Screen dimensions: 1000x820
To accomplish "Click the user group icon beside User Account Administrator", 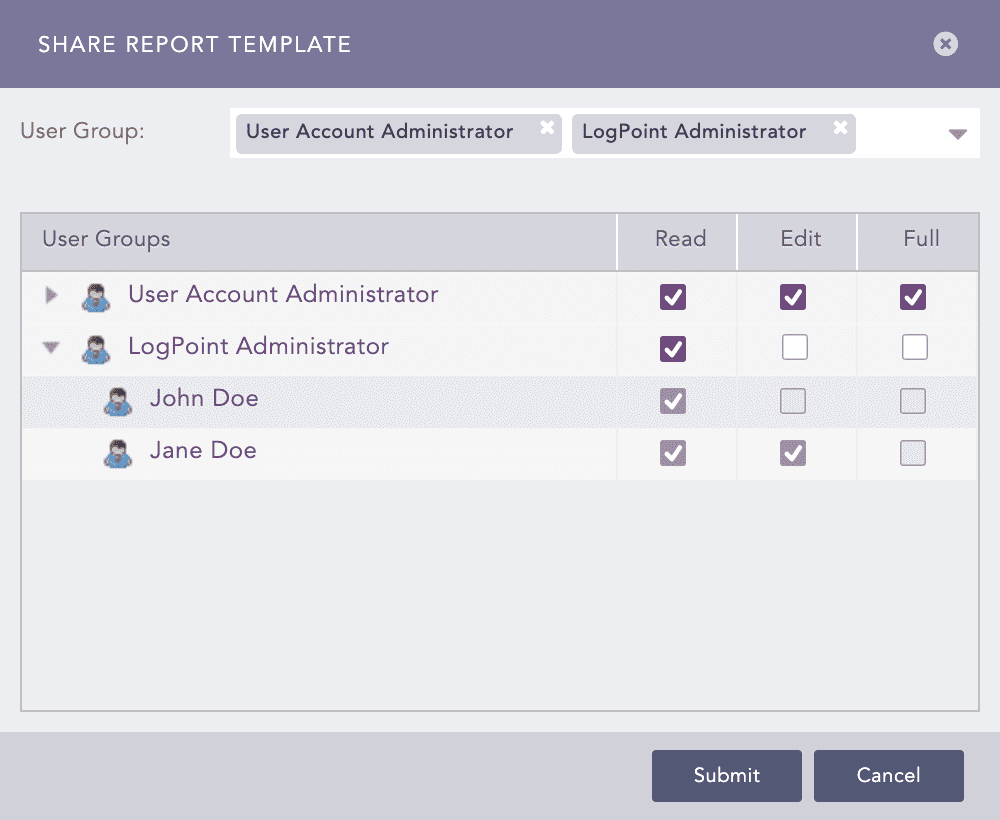I will (x=96, y=295).
